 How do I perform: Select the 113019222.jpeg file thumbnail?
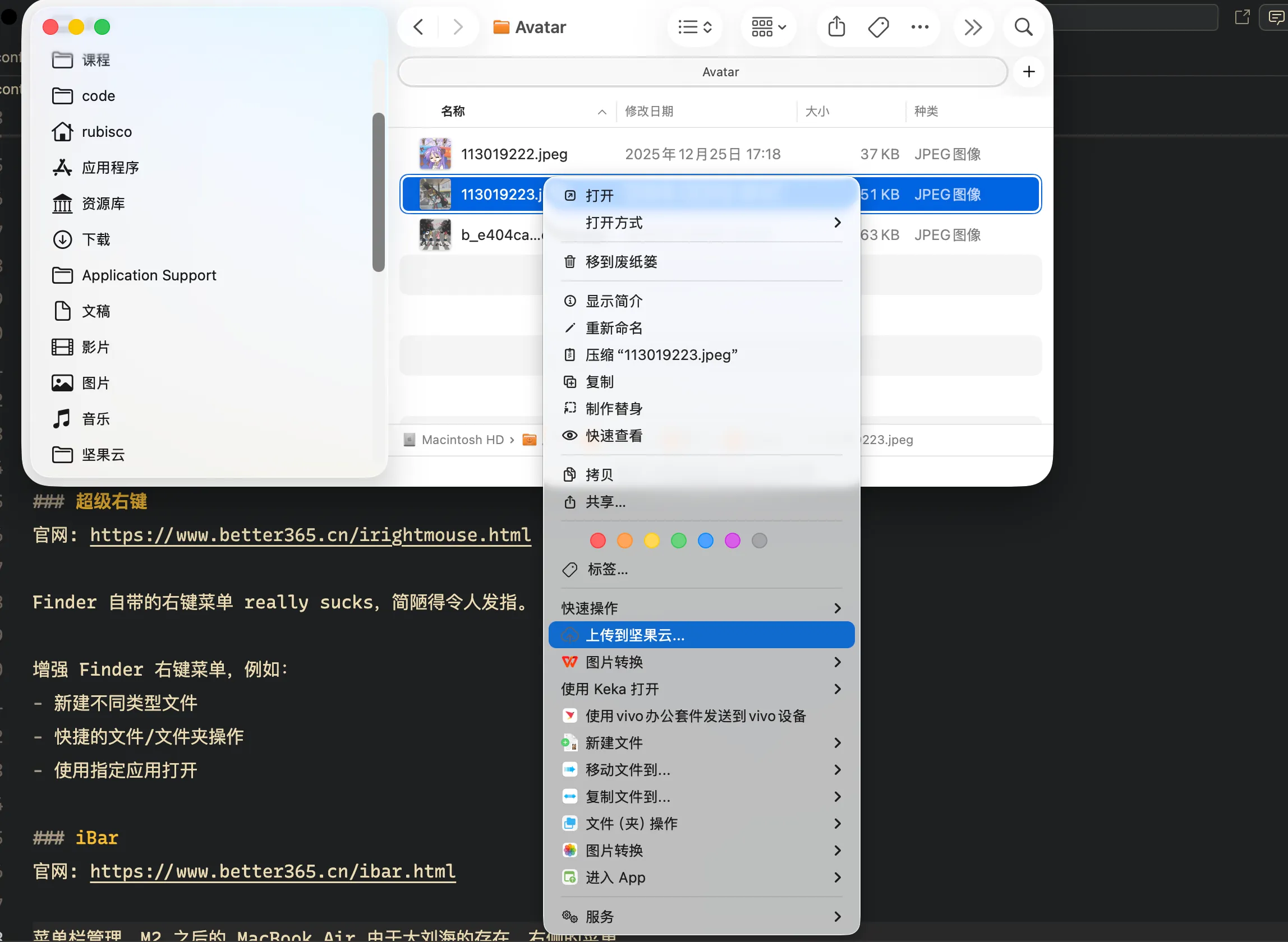(435, 154)
